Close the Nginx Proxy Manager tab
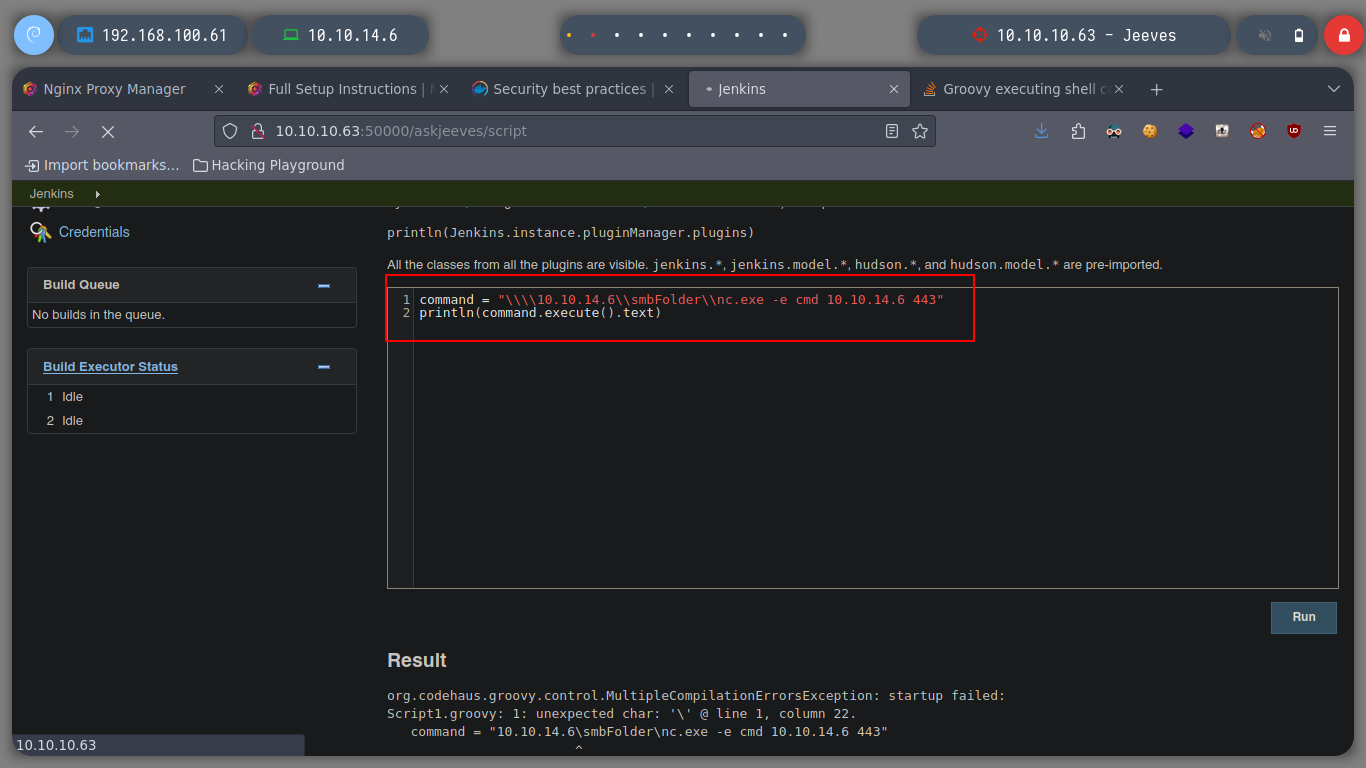1366x768 pixels. coord(219,89)
